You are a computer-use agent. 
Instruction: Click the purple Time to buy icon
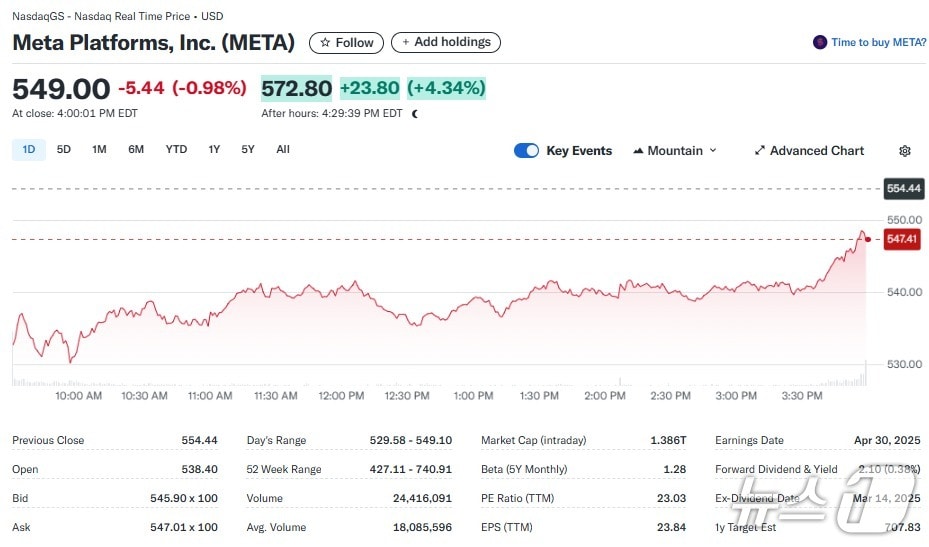pos(820,42)
